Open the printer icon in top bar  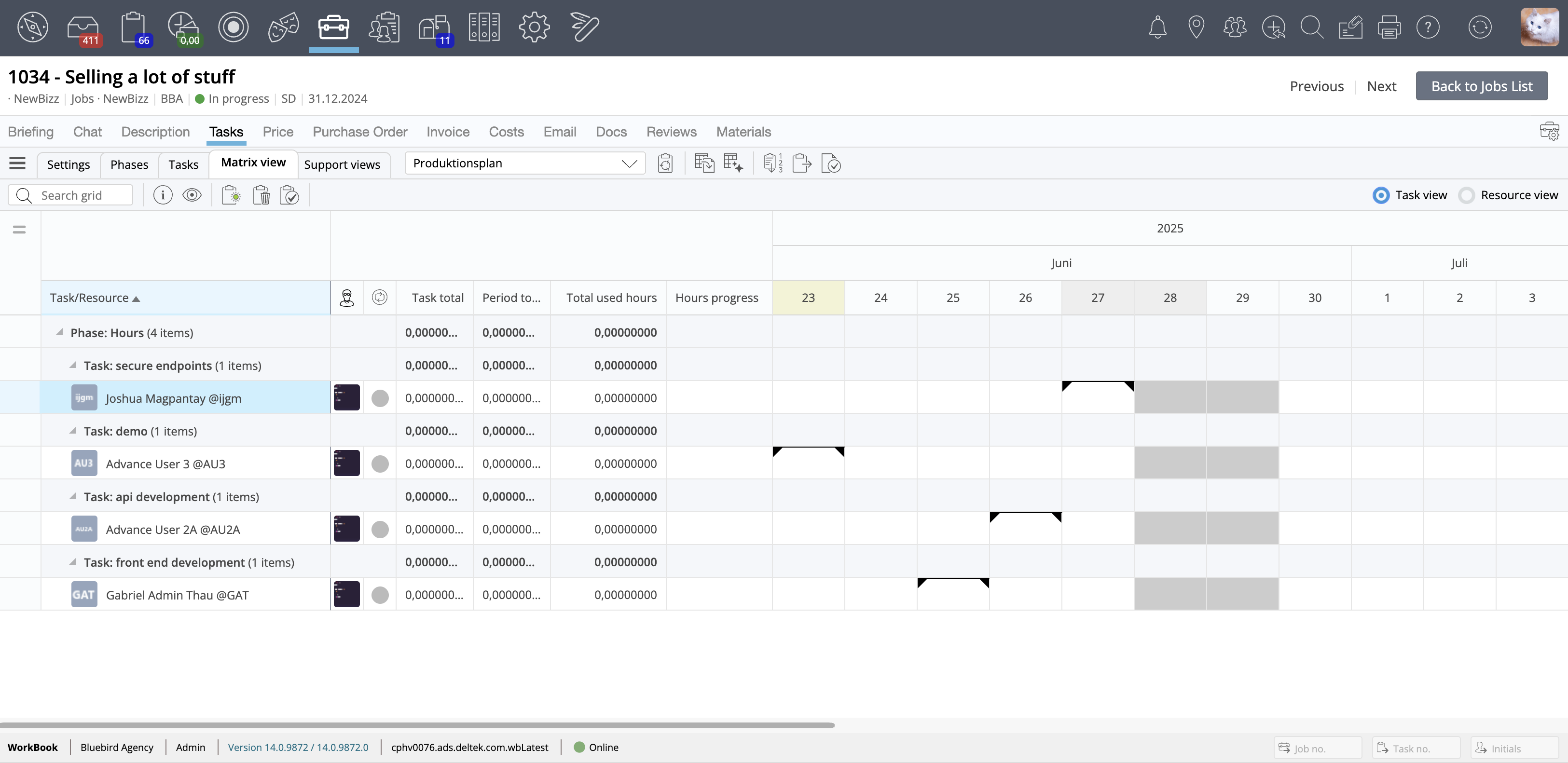[x=1389, y=27]
